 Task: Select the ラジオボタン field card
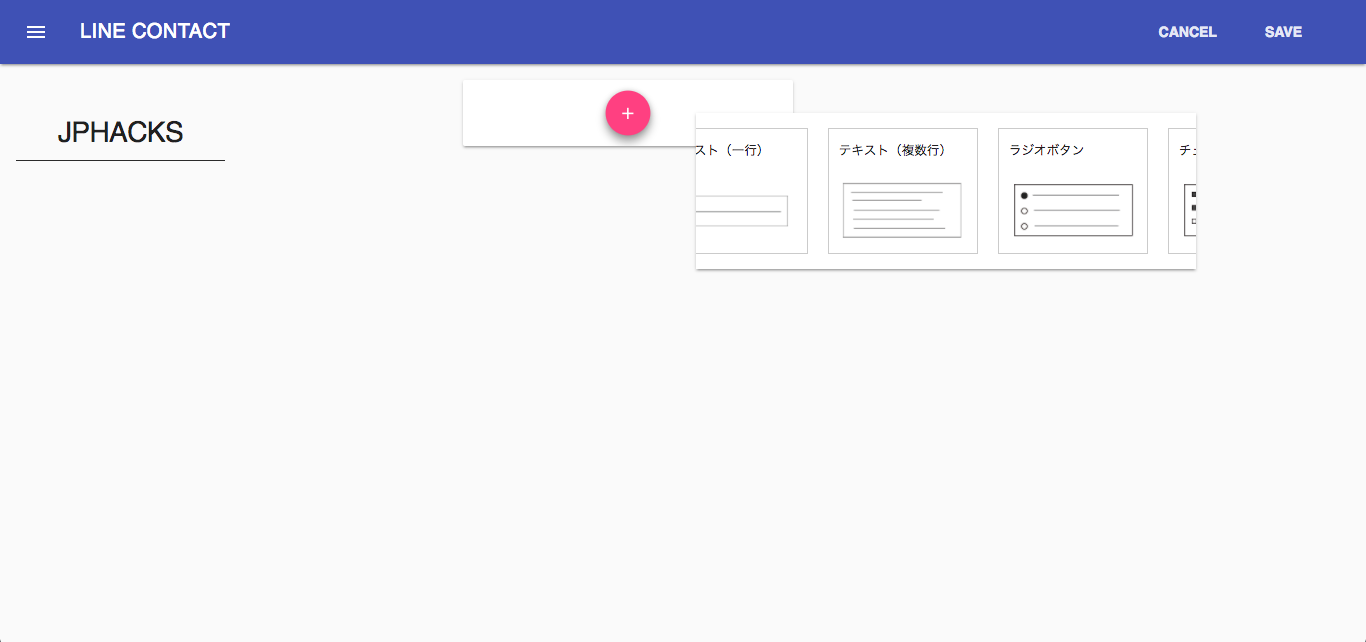point(1073,191)
